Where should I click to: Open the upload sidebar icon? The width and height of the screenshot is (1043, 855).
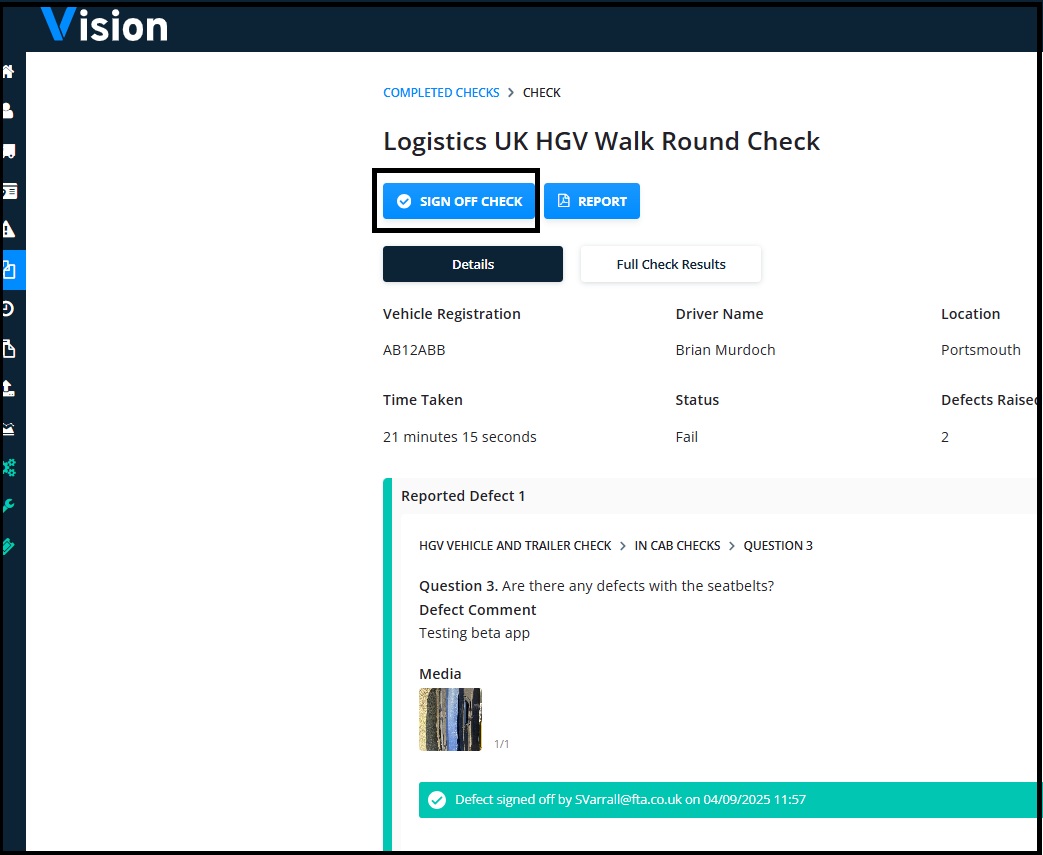click(9, 389)
